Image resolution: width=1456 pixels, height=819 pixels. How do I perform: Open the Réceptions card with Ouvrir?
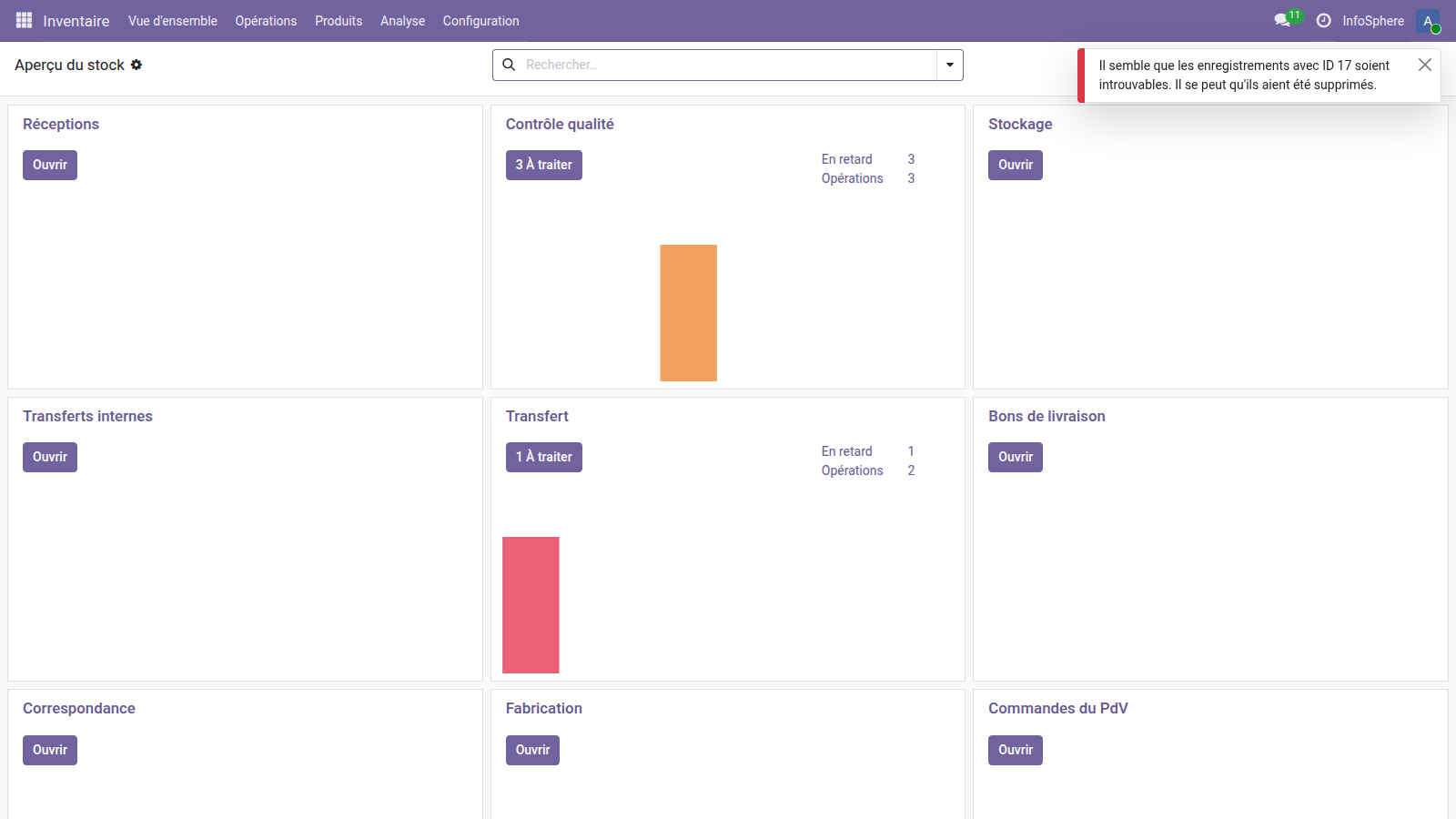click(49, 165)
